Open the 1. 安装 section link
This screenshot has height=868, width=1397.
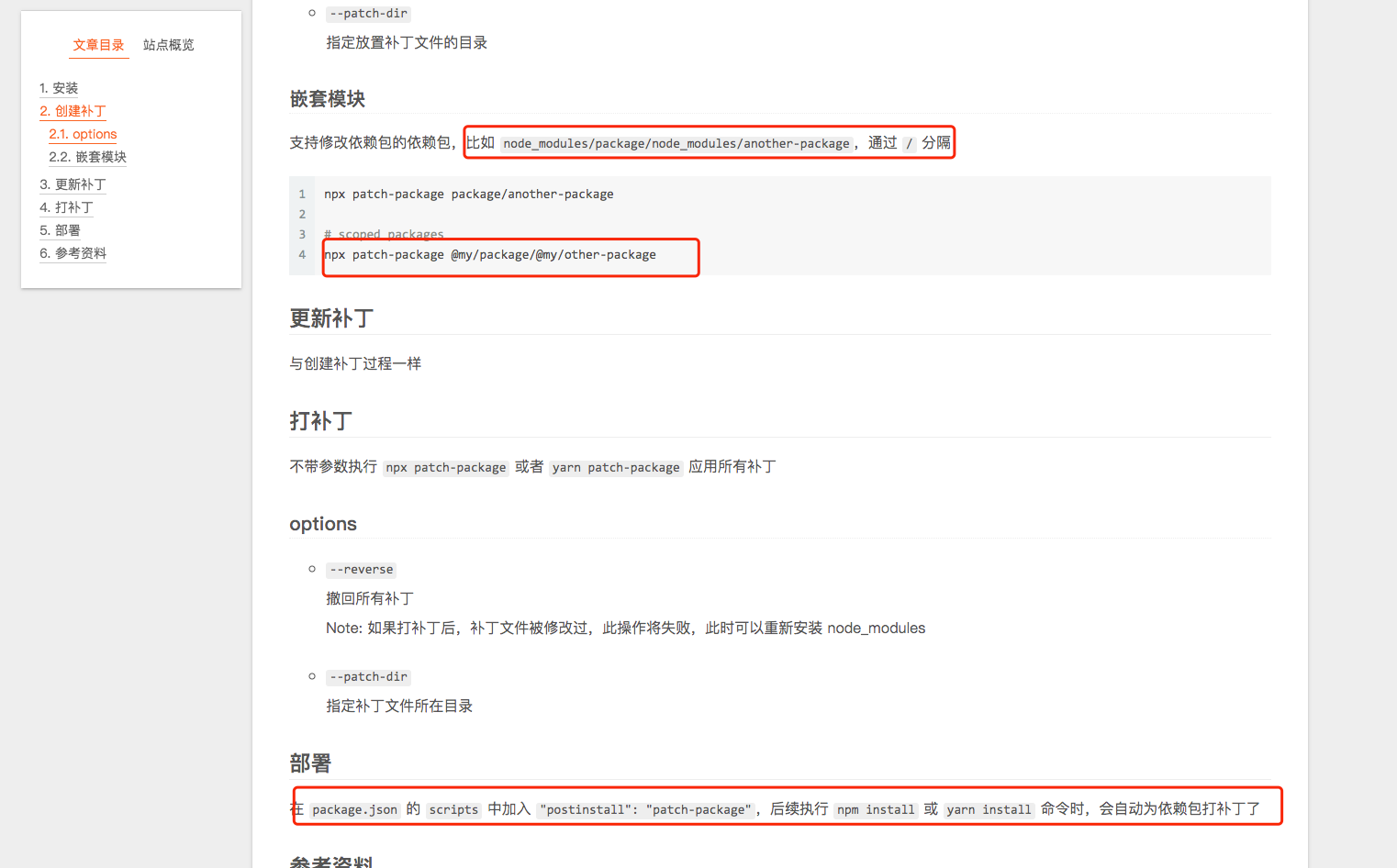[x=59, y=88]
